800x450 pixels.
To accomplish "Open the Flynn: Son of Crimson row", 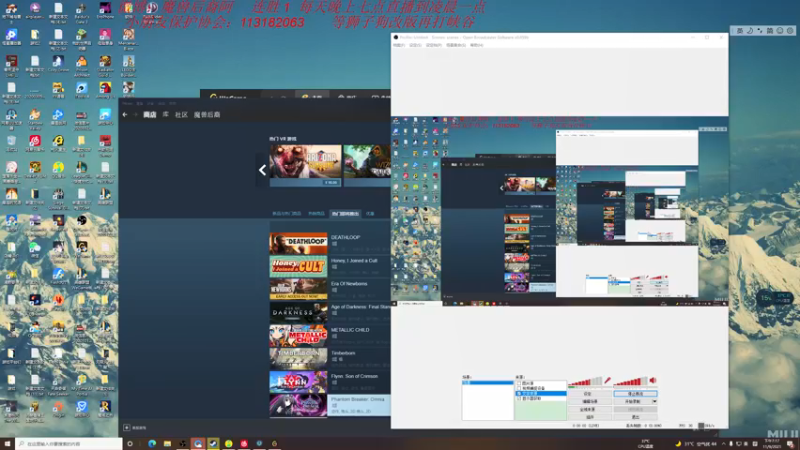I will 330,382.
